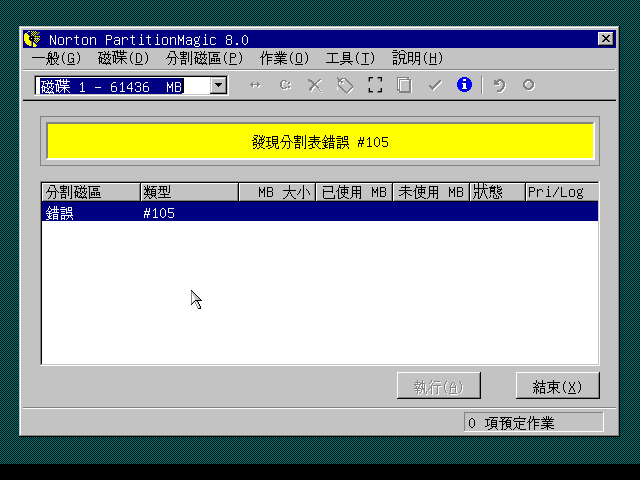This screenshot has width=640, height=480.
Task: Open the 工具(T) menu
Action: tap(350, 58)
